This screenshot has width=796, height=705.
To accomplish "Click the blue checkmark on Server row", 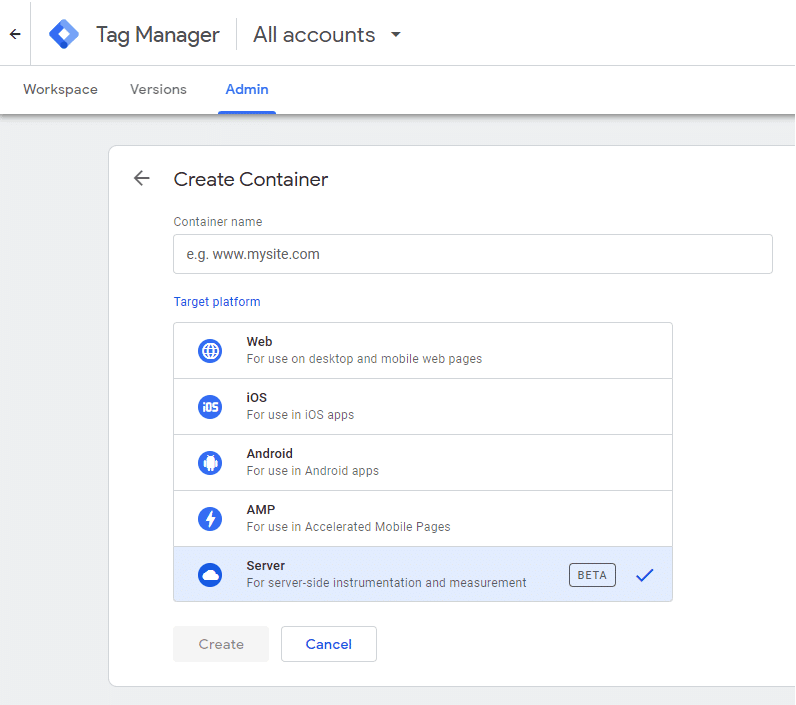I will coord(644,575).
